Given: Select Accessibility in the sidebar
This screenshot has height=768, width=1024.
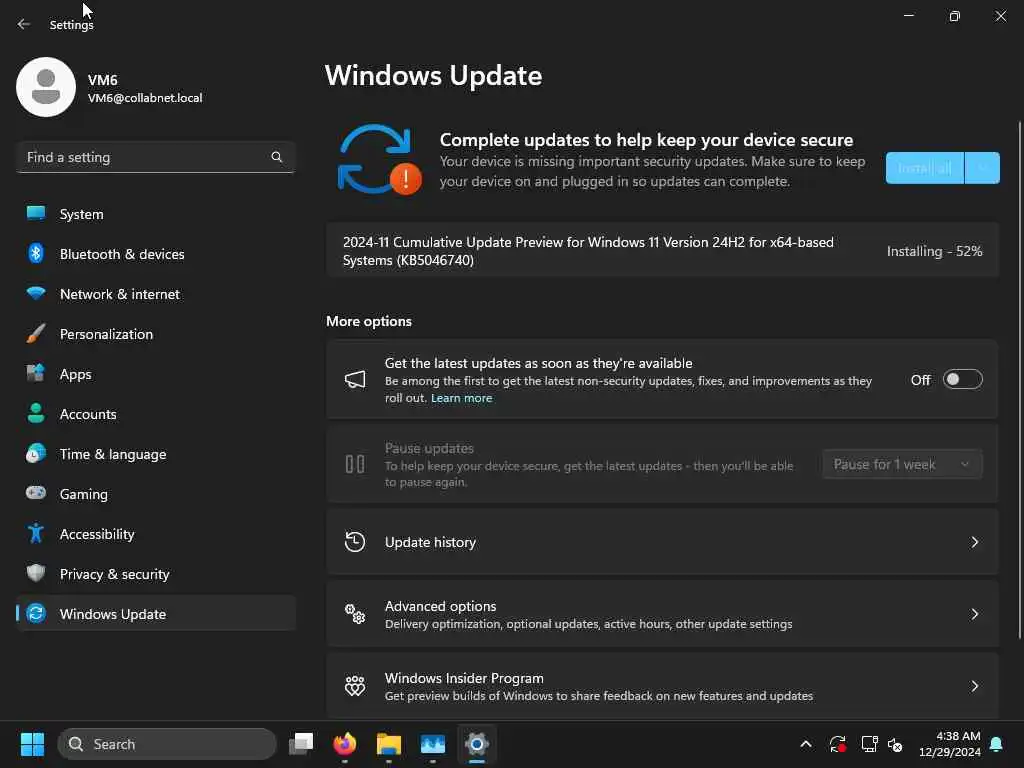Looking at the screenshot, I should point(156,534).
